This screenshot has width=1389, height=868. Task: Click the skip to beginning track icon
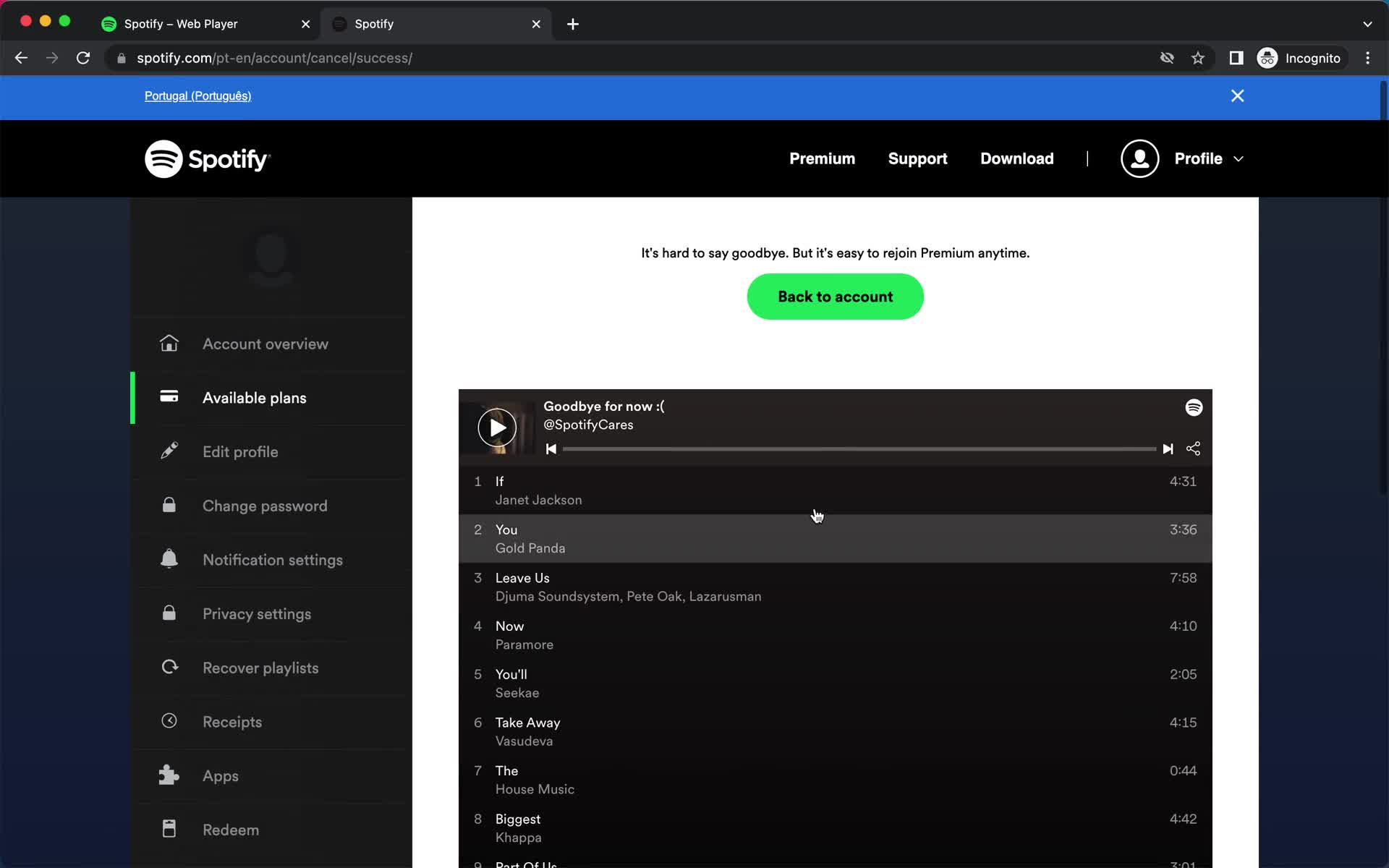551,448
